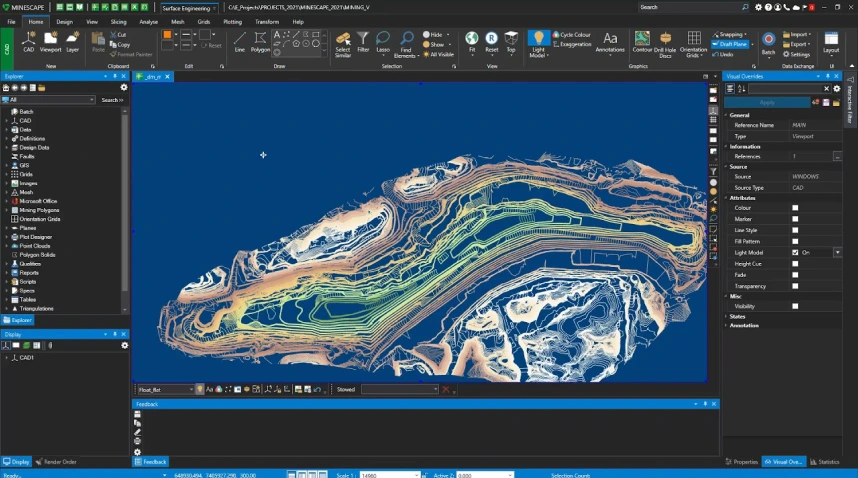The image size is (858, 478).
Task: Click the Contour graphics icon
Action: click(x=642, y=41)
